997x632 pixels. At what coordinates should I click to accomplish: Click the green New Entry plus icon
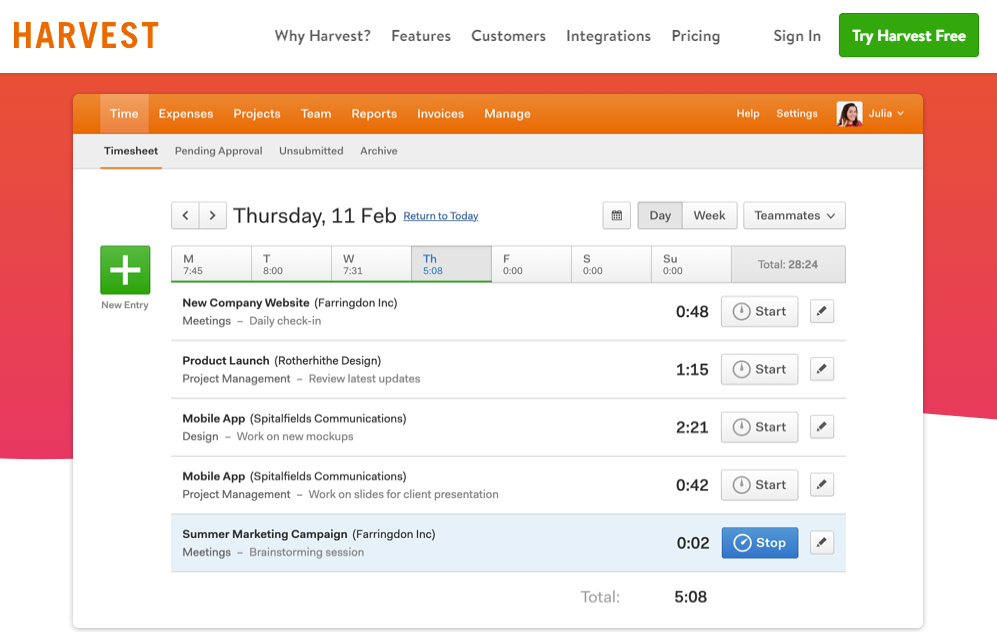point(125,270)
